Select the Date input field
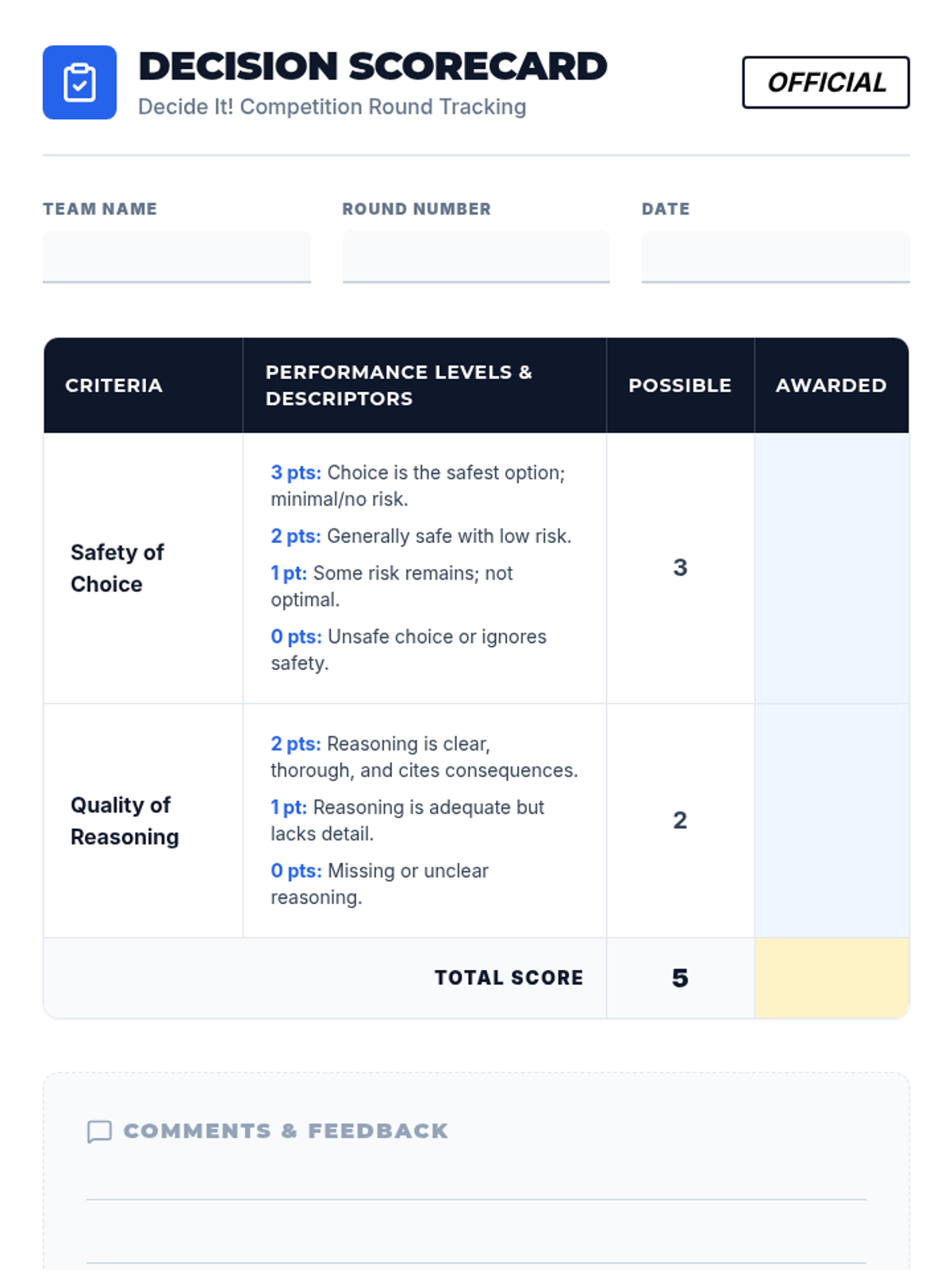Screen dimensions: 952x1270 coord(775,256)
